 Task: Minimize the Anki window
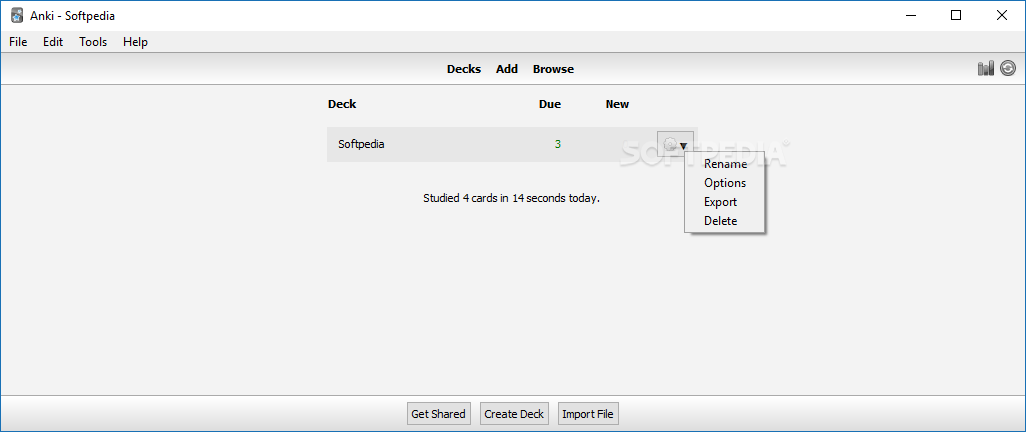tap(911, 16)
